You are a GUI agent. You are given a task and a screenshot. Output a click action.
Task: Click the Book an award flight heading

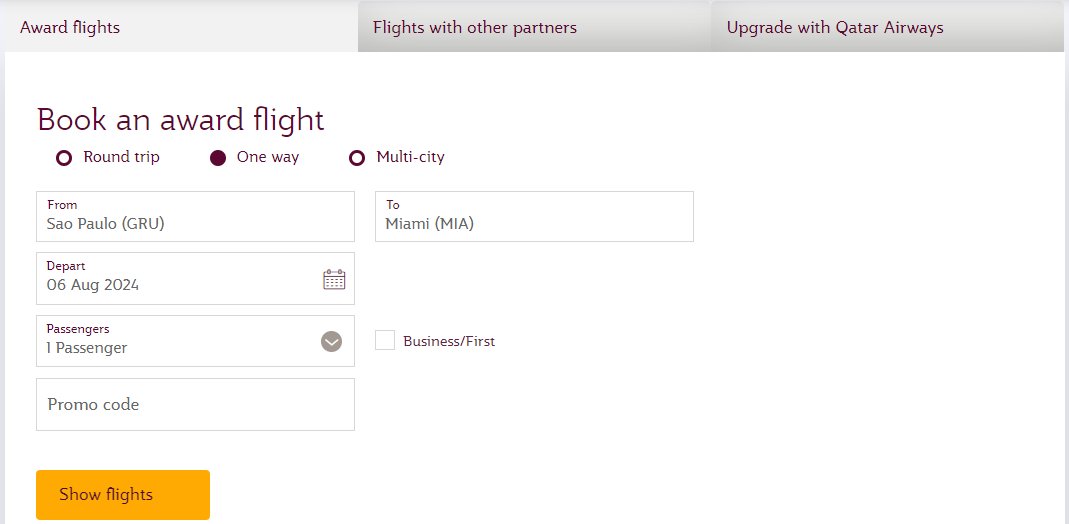pyautogui.click(x=181, y=120)
